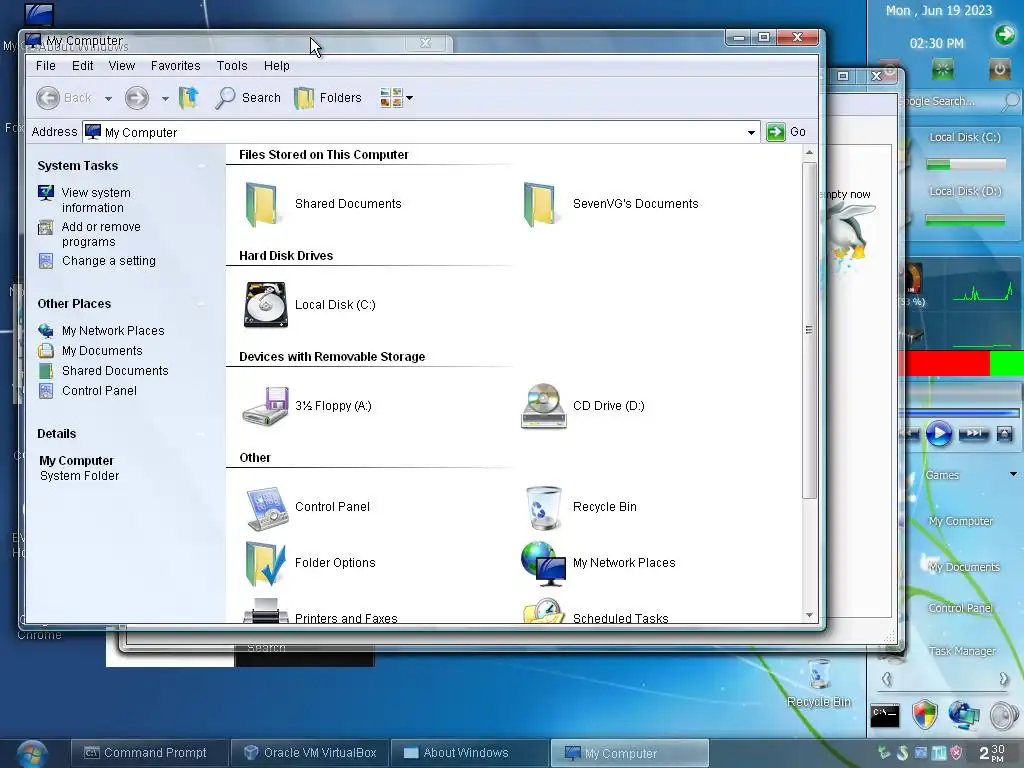Click the Start orb button
The image size is (1024, 768).
[31, 754]
